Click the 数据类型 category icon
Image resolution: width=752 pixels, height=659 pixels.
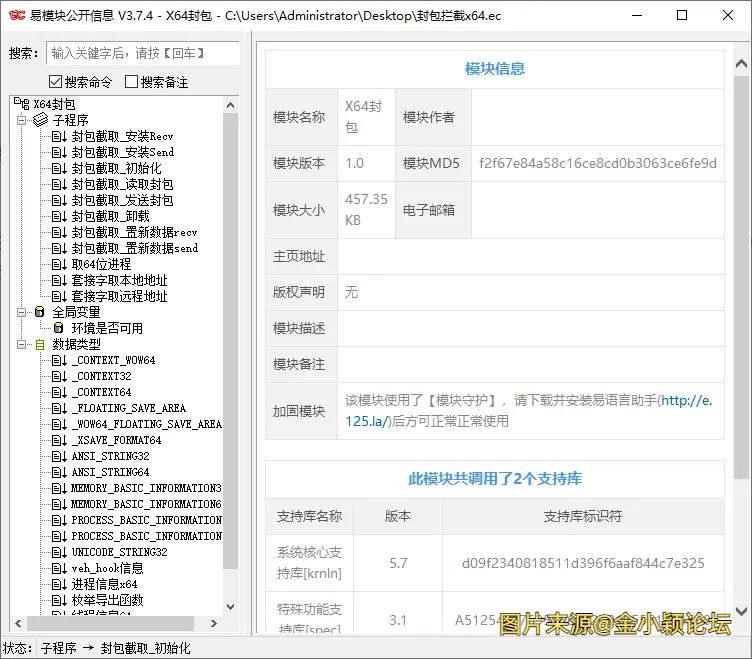[39, 344]
